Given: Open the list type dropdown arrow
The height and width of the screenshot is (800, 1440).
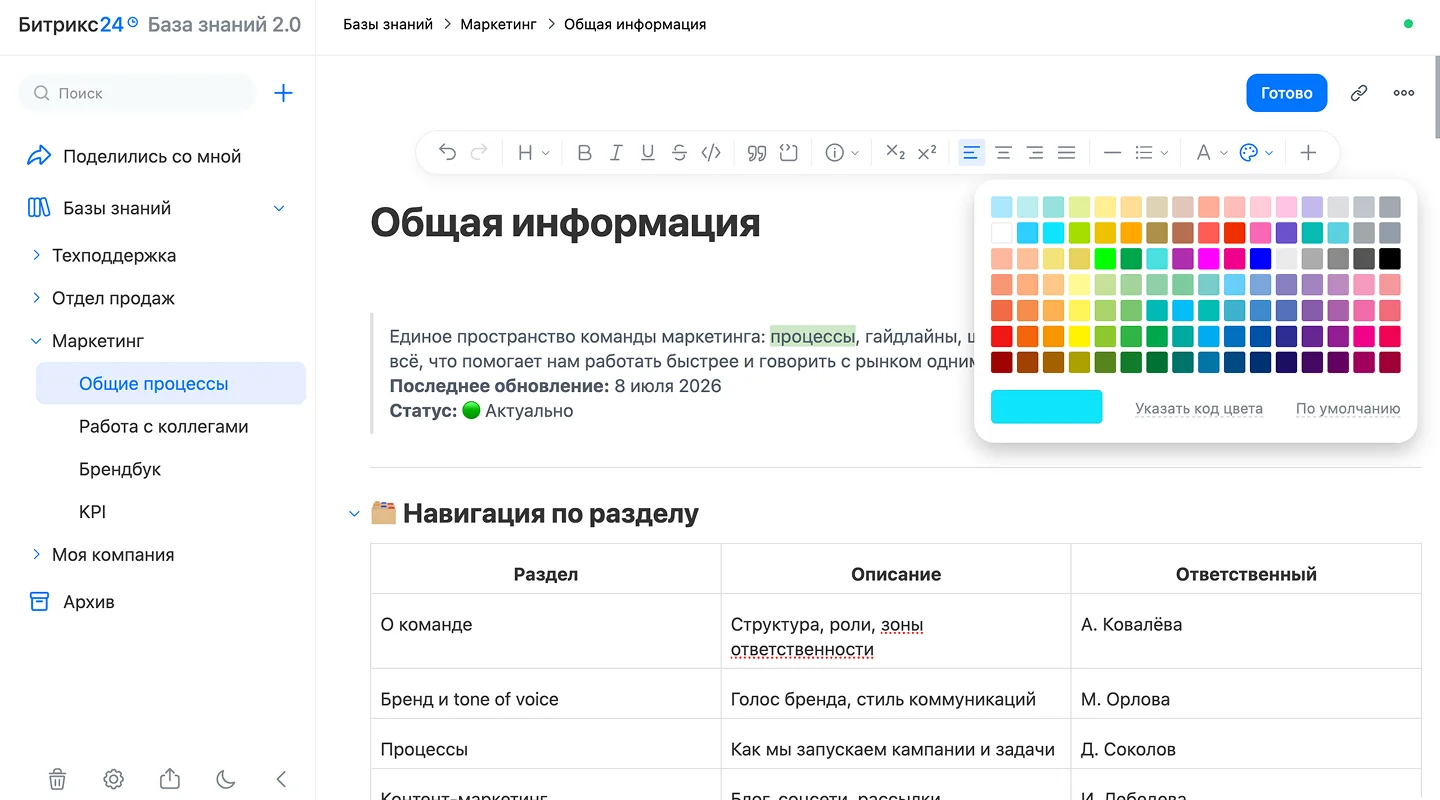Looking at the screenshot, I should [1164, 153].
